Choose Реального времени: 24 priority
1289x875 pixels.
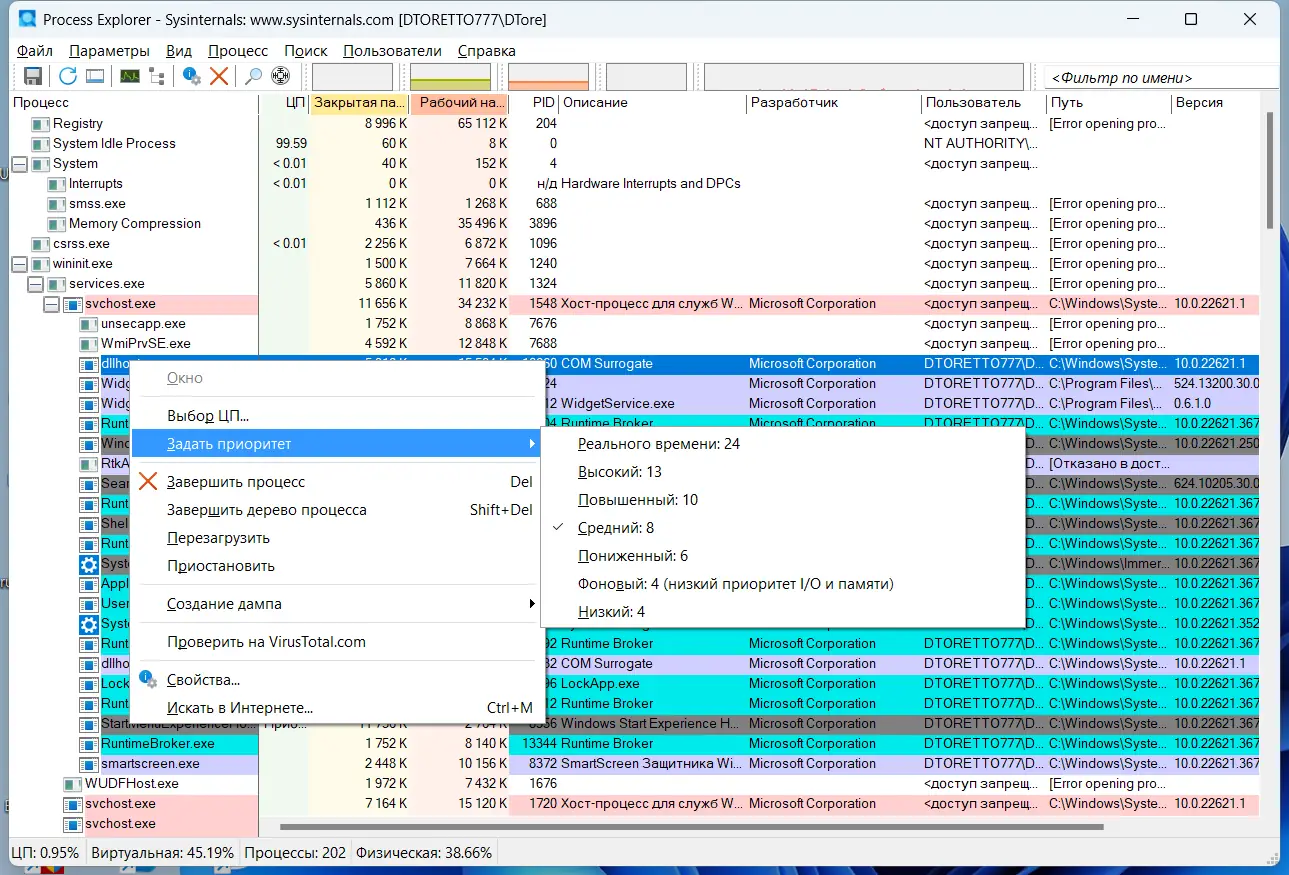click(x=658, y=444)
